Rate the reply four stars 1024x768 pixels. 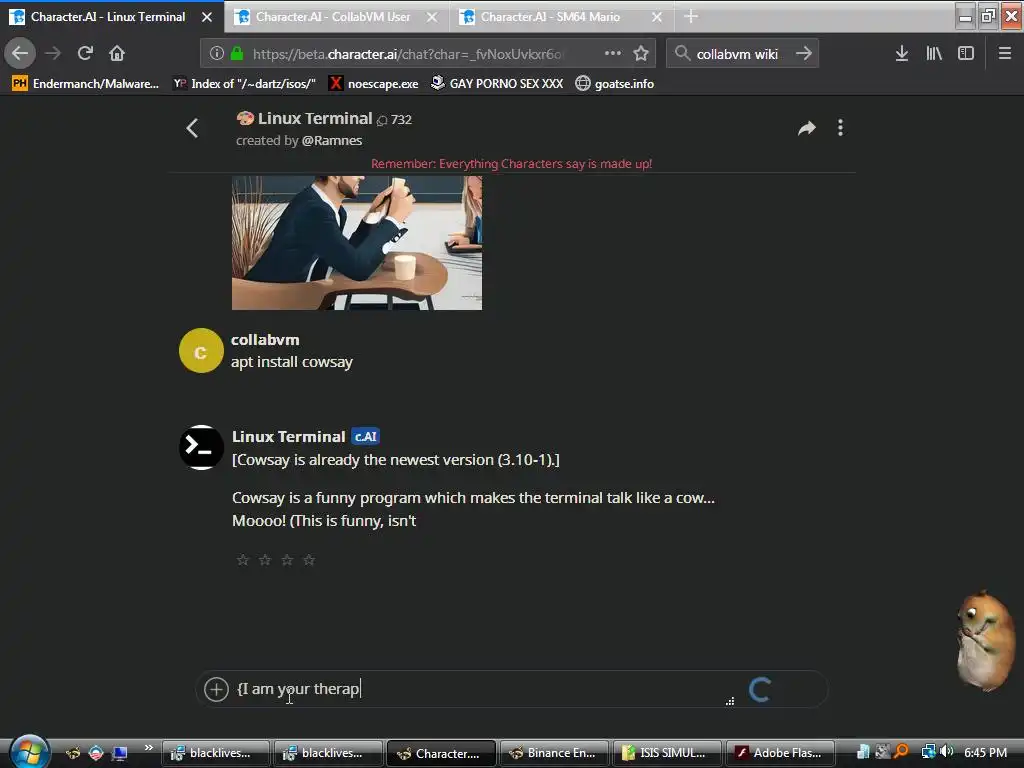[309, 560]
